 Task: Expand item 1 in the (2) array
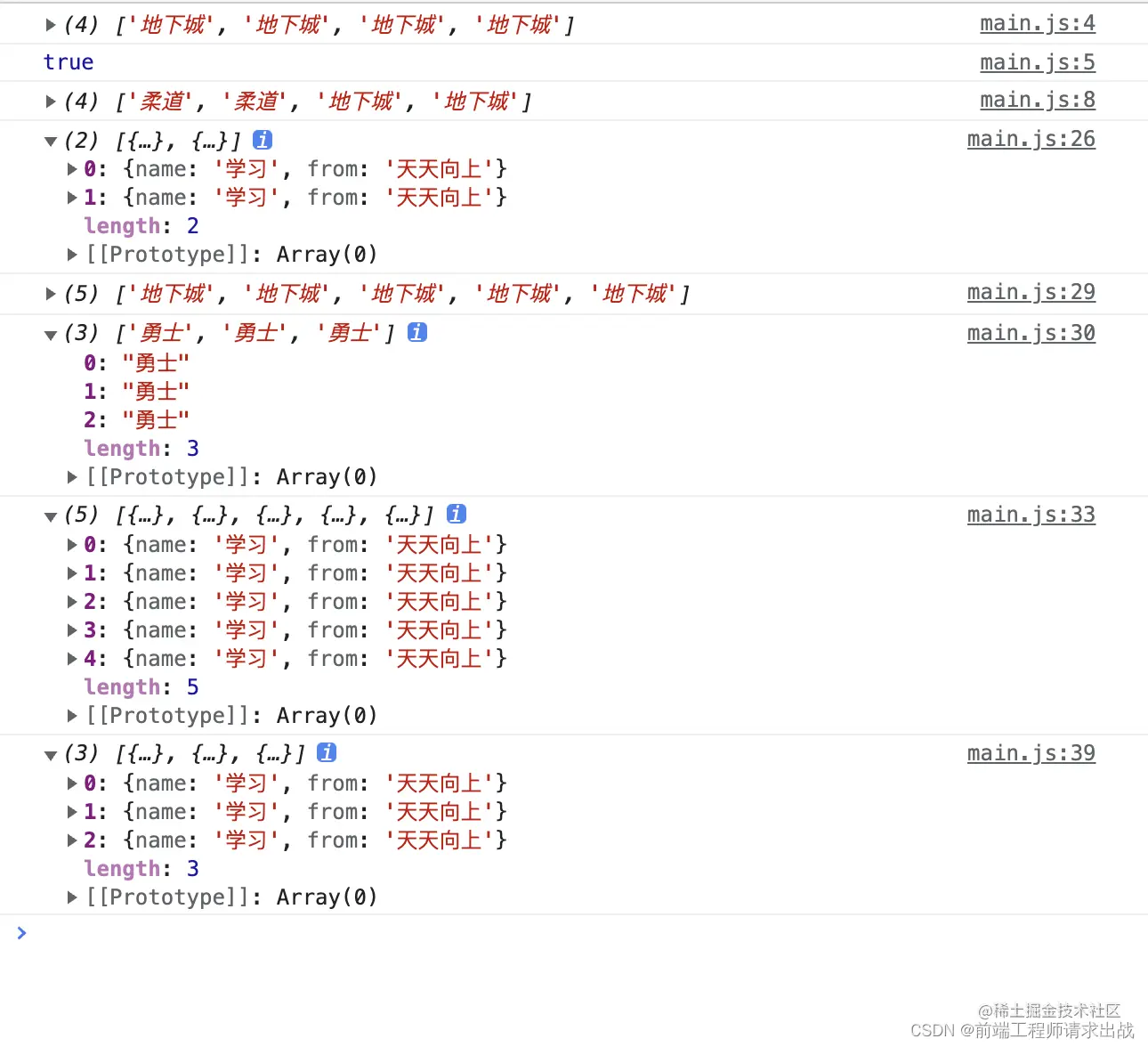(72, 198)
